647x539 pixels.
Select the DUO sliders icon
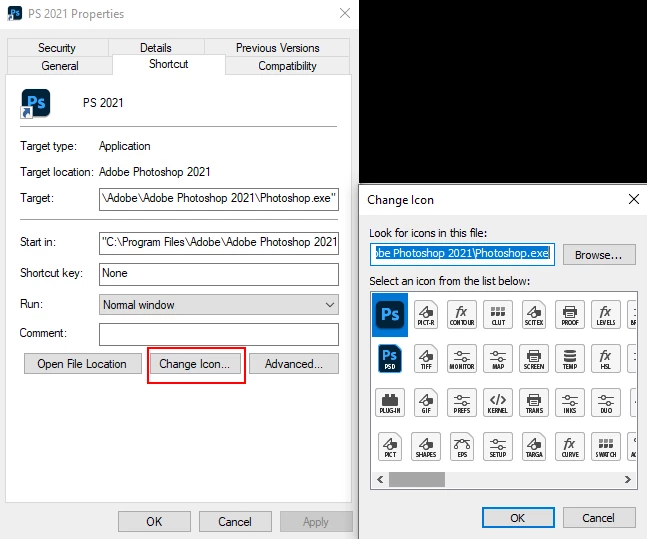coord(606,402)
